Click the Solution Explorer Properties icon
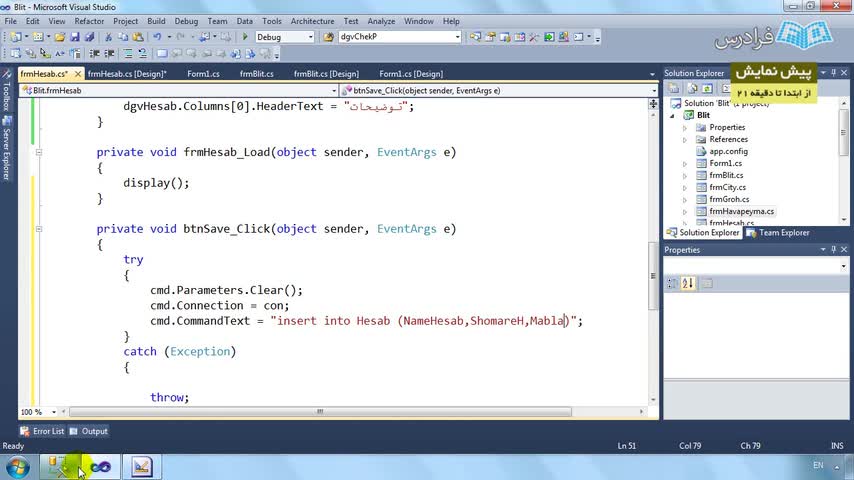 pos(674,88)
